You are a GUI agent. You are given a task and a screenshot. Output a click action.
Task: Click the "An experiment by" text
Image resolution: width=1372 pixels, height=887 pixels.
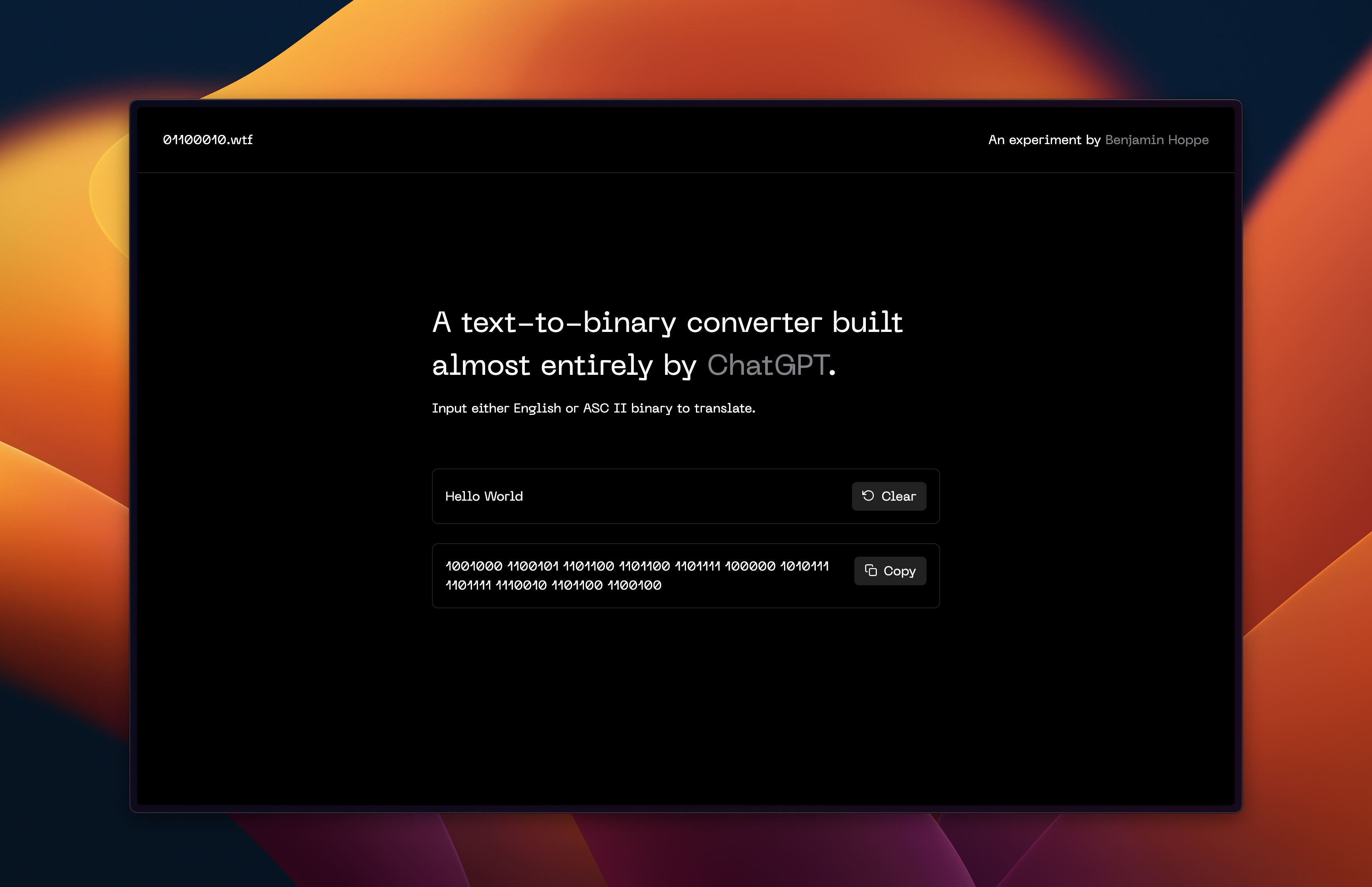click(1044, 140)
